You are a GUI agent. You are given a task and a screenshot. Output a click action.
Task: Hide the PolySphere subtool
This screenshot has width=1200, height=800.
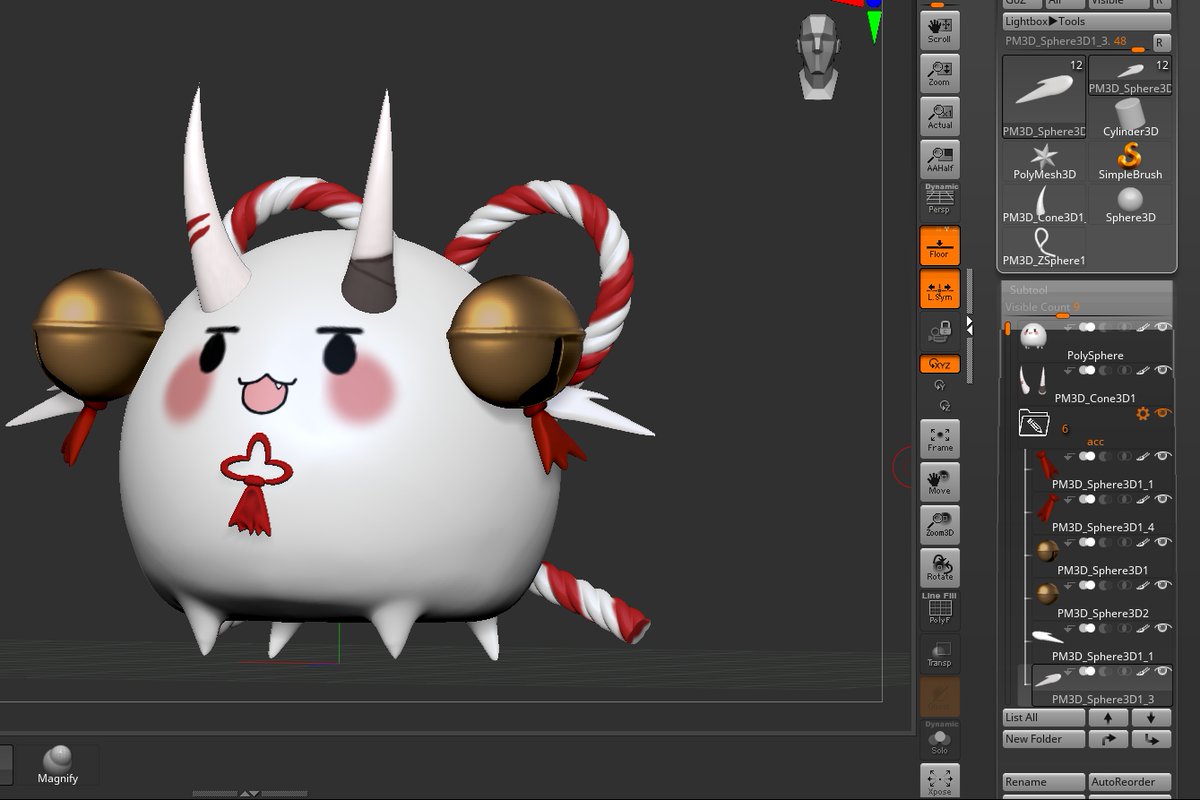[x=1163, y=327]
